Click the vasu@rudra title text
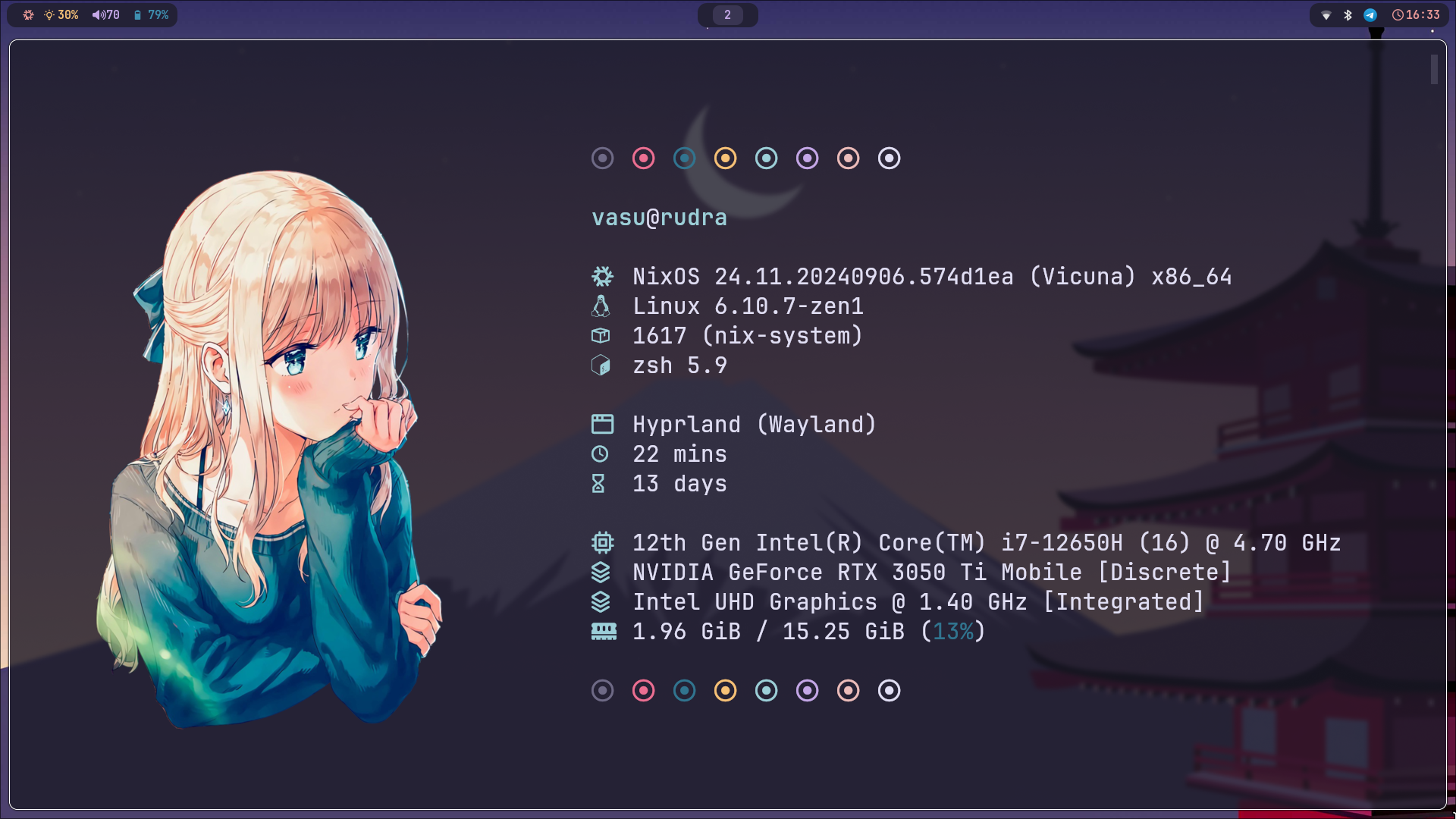The width and height of the screenshot is (1456, 819). coord(659,218)
